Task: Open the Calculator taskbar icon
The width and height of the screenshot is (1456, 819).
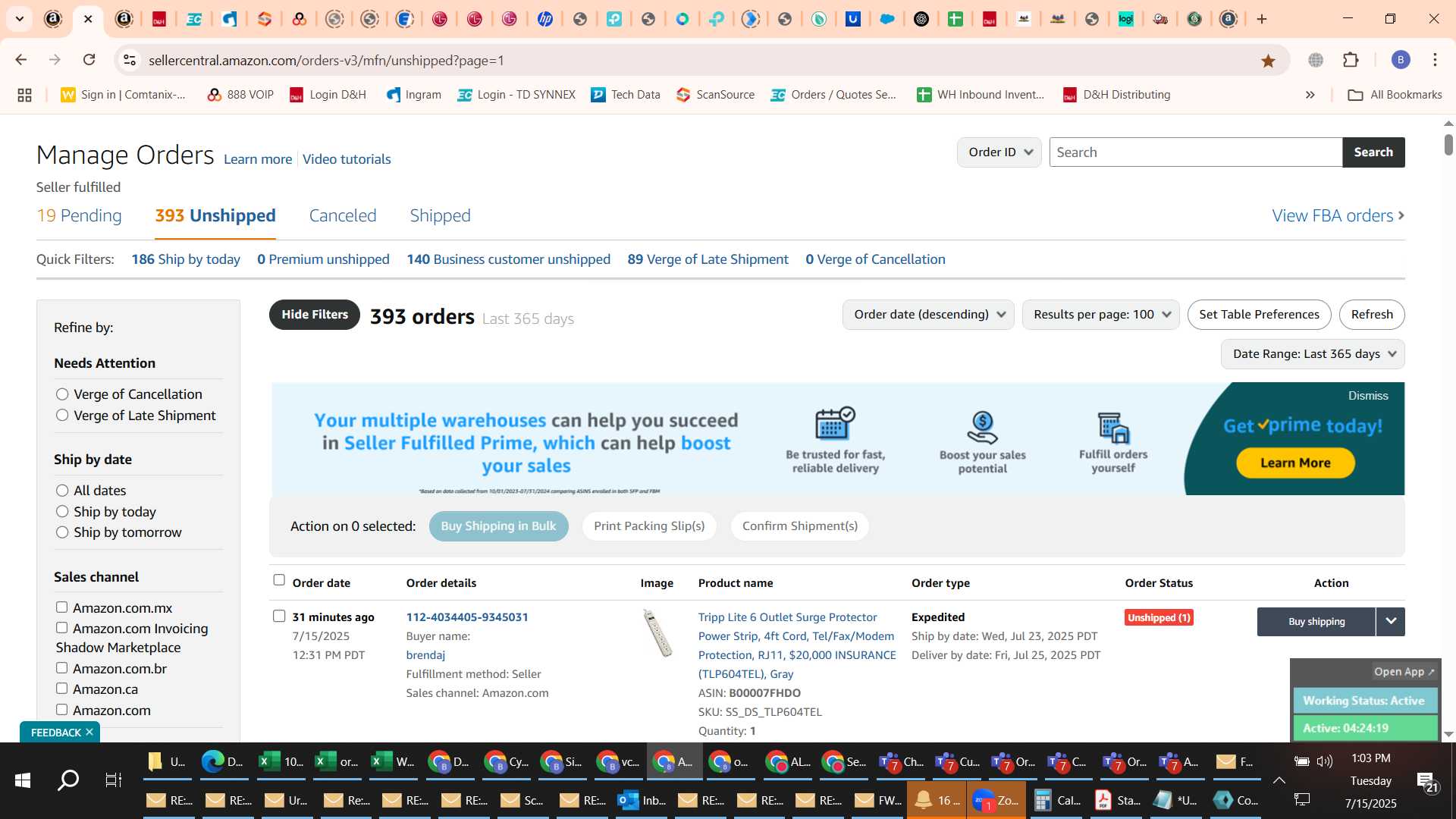Action: [x=1057, y=800]
